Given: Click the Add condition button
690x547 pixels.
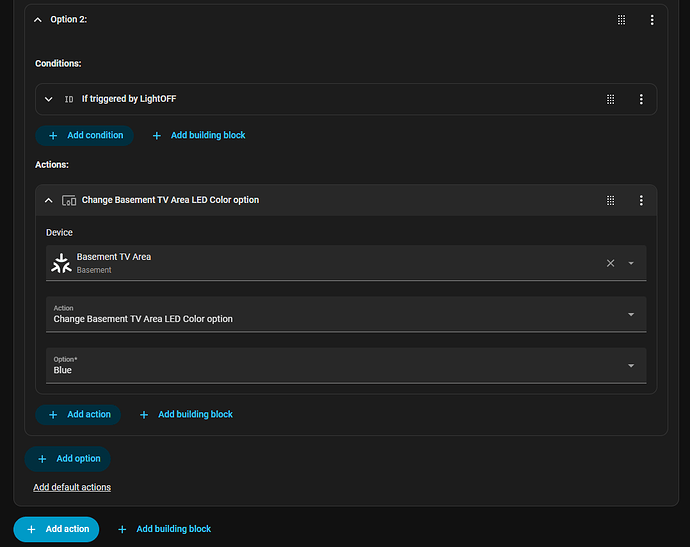Looking at the screenshot, I should point(84,135).
